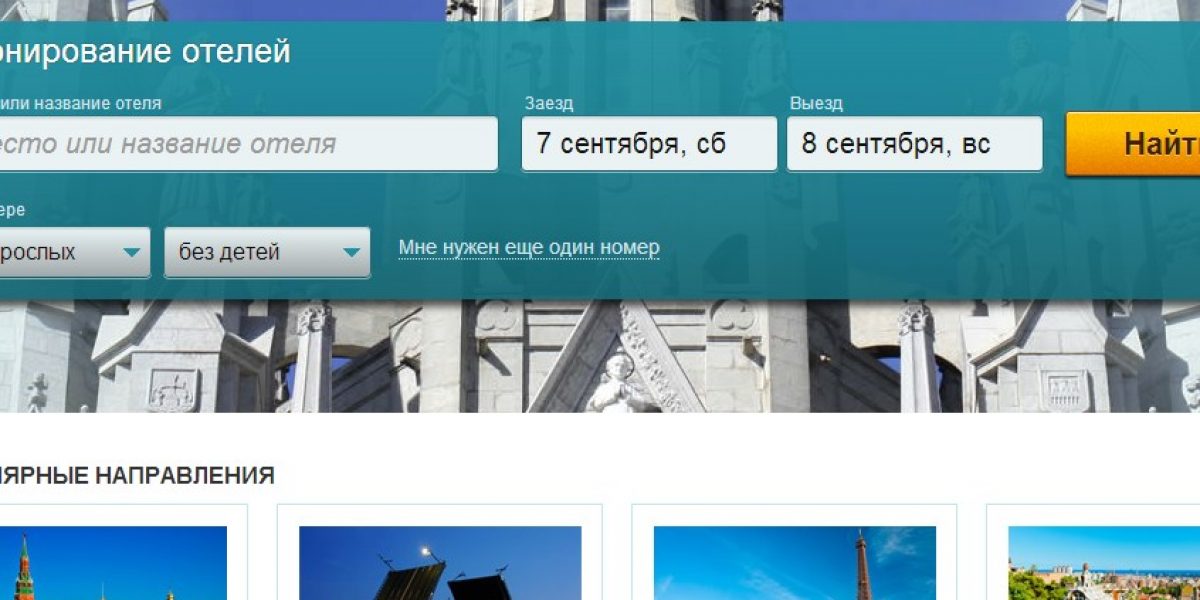Click 'Мне нужен еще один номер' link
The image size is (1200, 600).
(529, 247)
